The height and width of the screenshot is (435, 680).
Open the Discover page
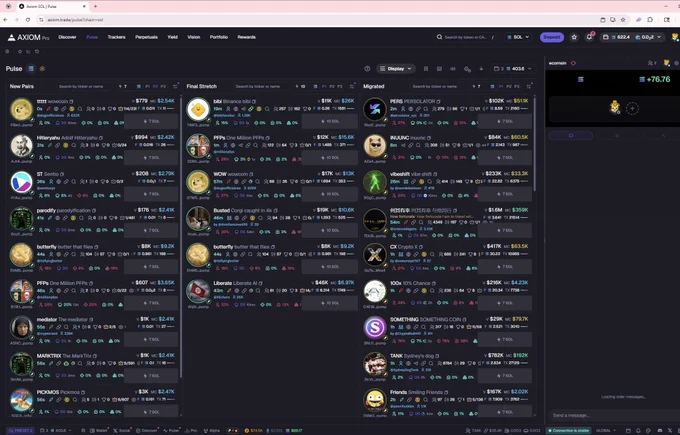[67, 37]
